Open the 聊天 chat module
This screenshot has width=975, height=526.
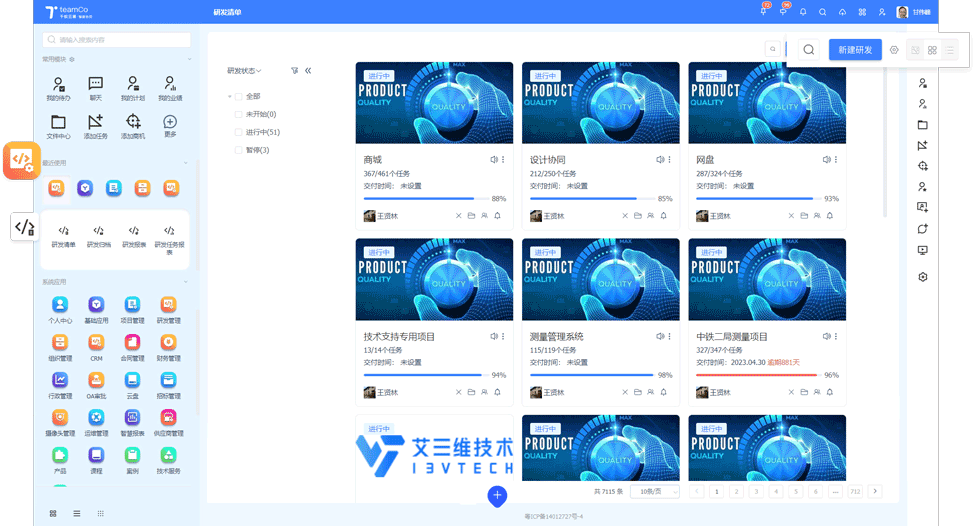[95, 88]
